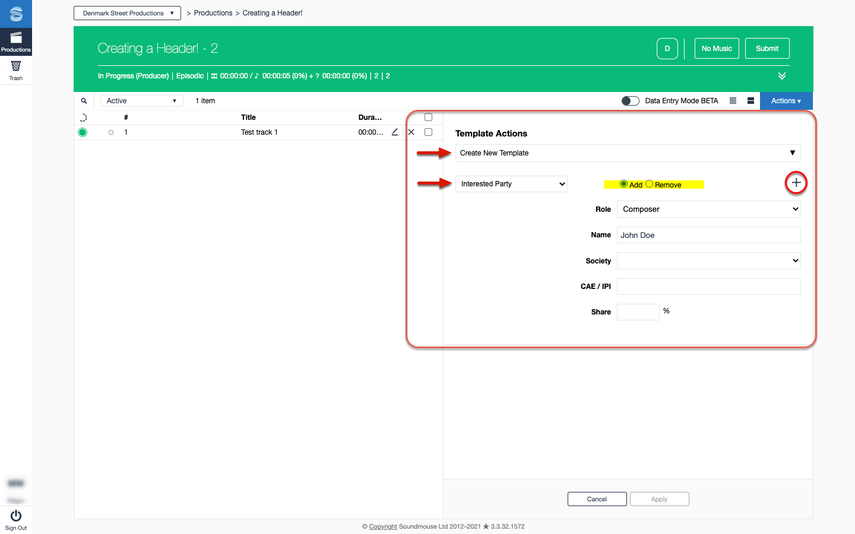Sort by the Title column header
Screen dimensions: 855x534
click(248, 117)
